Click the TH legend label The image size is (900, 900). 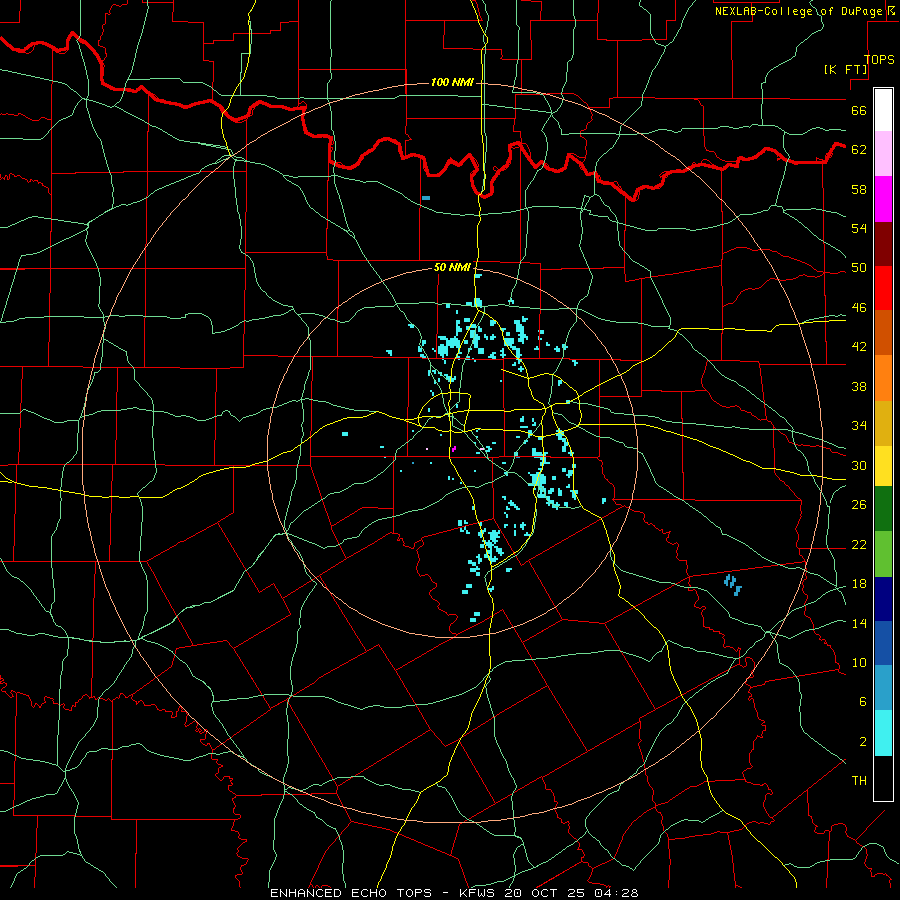(x=859, y=780)
